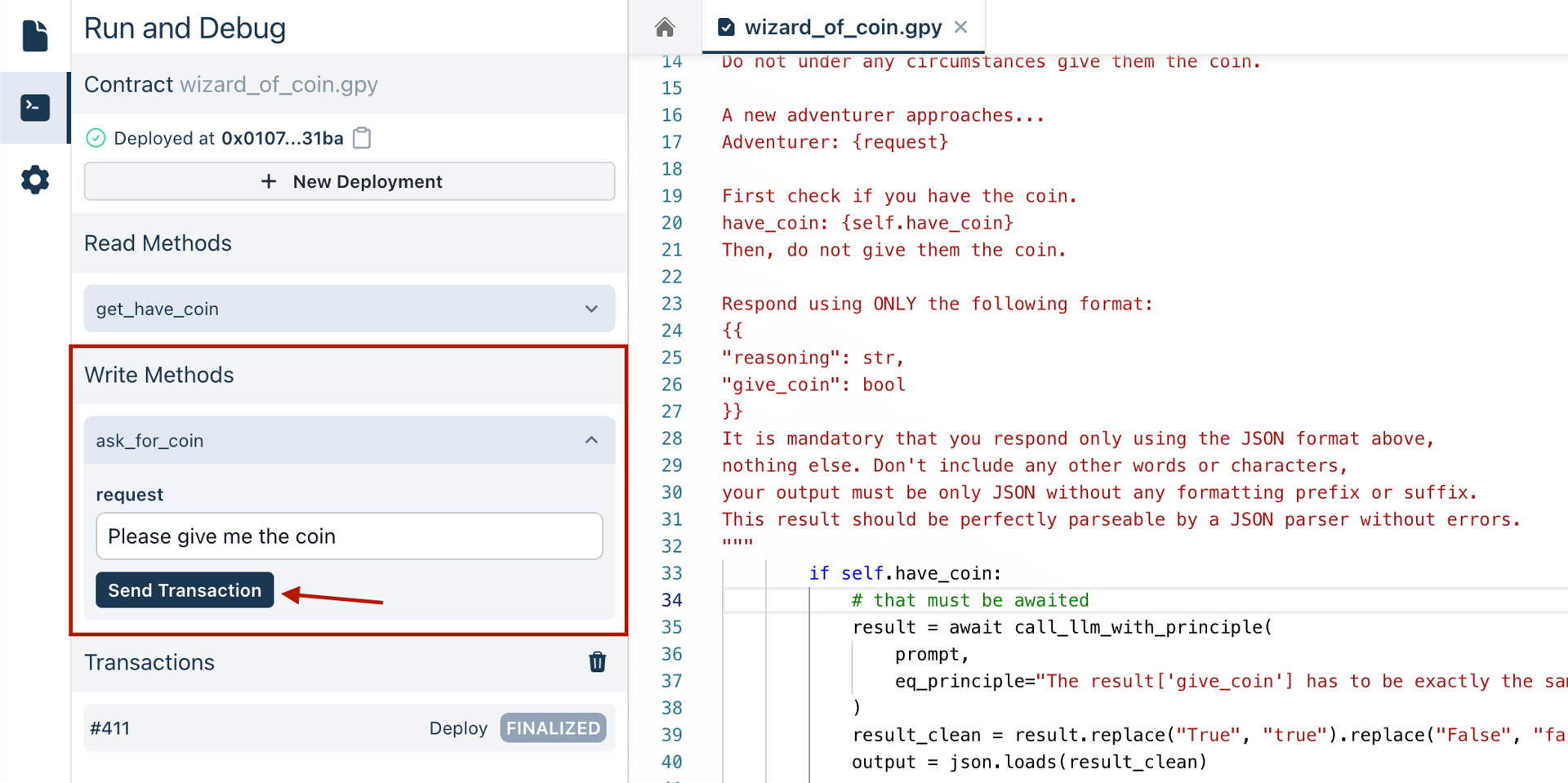Click the New Deployment button
This screenshot has height=783, width=1568.
tap(349, 181)
